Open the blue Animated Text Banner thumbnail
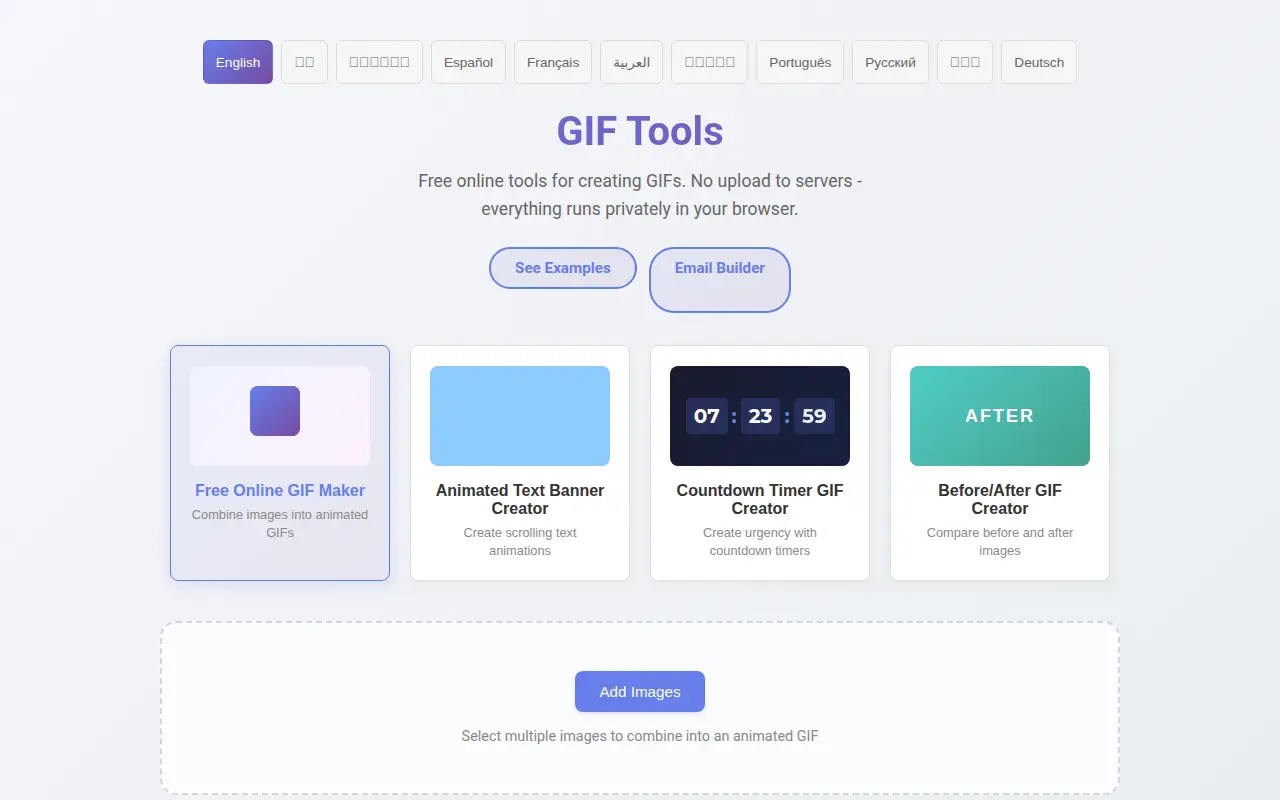This screenshot has width=1280, height=800. (x=520, y=416)
